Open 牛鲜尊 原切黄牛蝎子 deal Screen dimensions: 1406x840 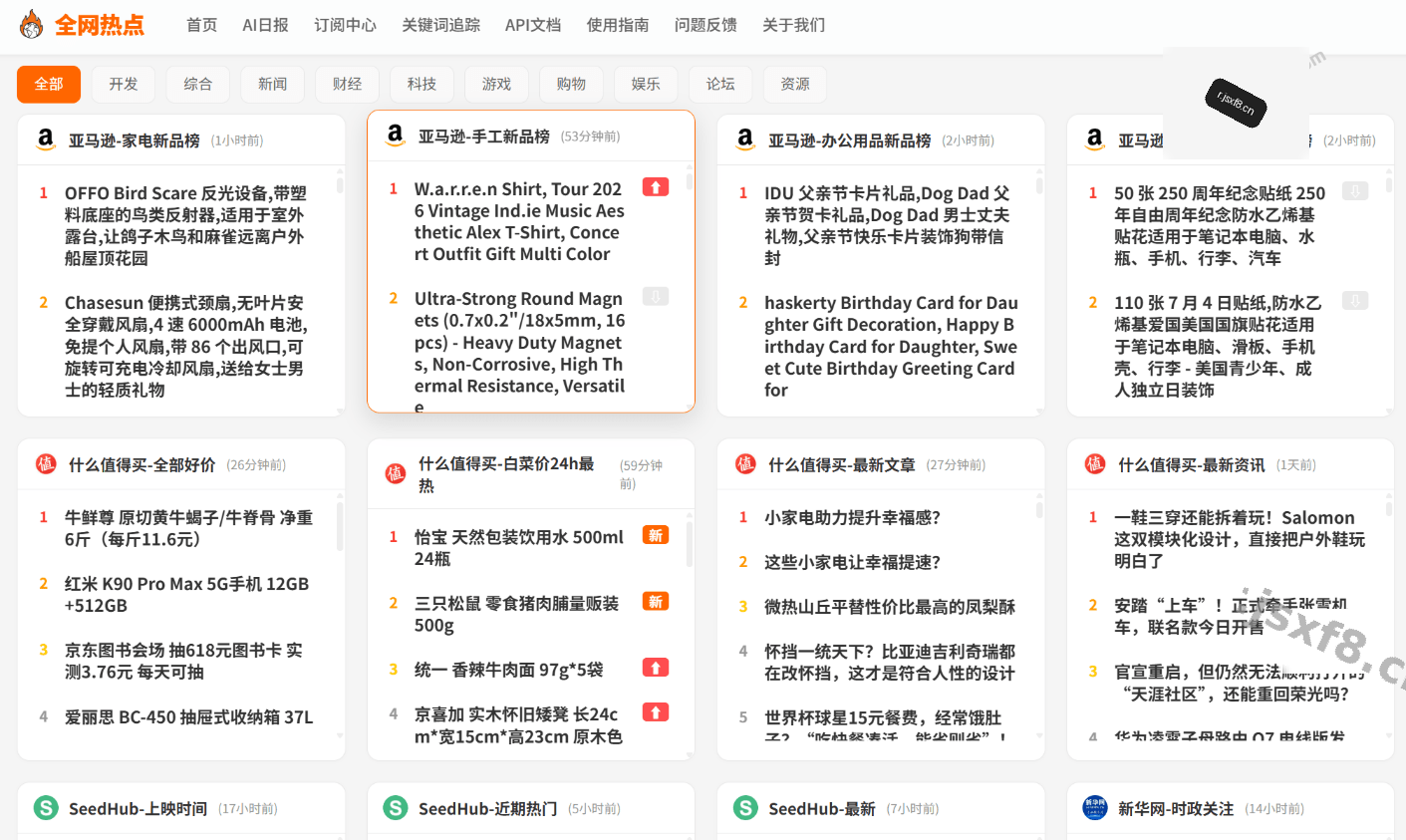tap(189, 528)
